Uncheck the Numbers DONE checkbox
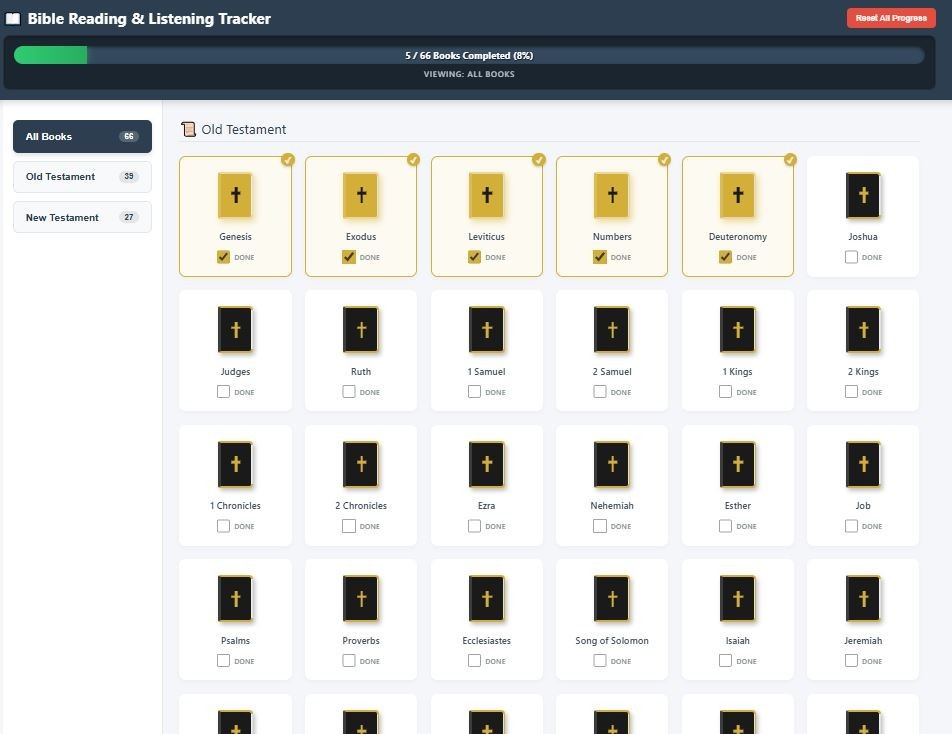Image resolution: width=952 pixels, height=734 pixels. tap(600, 257)
